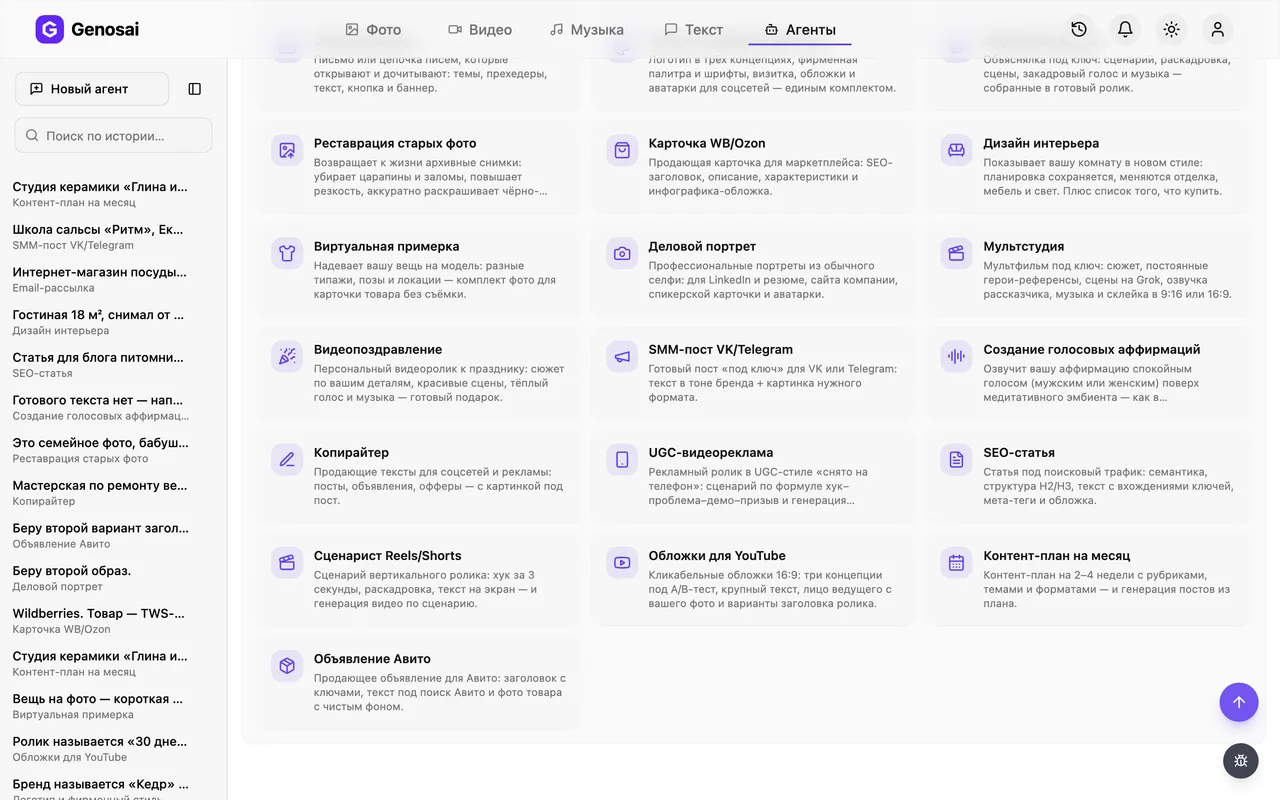Viewport: 1280px width, 800px height.
Task: Click the Дизайн интерьера sofa icon
Action: (957, 150)
